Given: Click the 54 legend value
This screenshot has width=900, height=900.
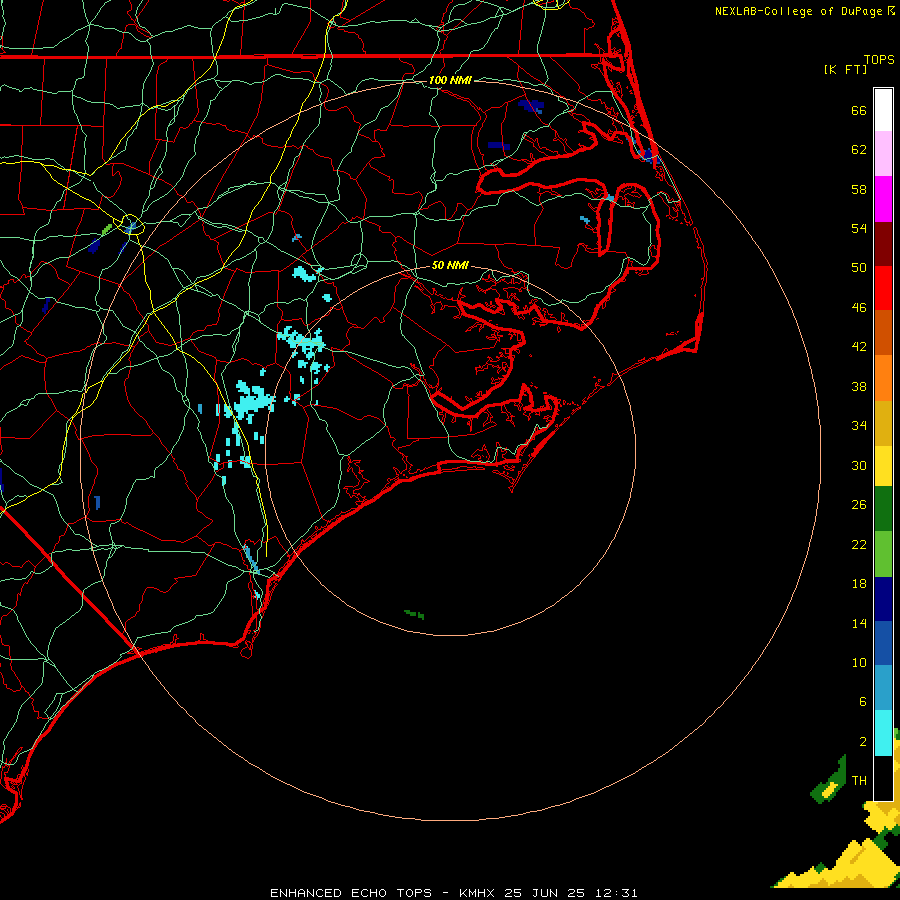Looking at the screenshot, I should [859, 228].
